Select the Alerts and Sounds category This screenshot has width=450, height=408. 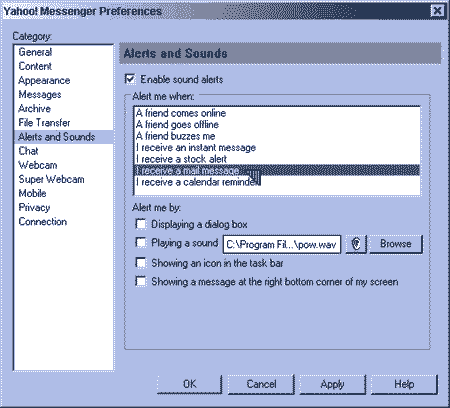click(64, 137)
